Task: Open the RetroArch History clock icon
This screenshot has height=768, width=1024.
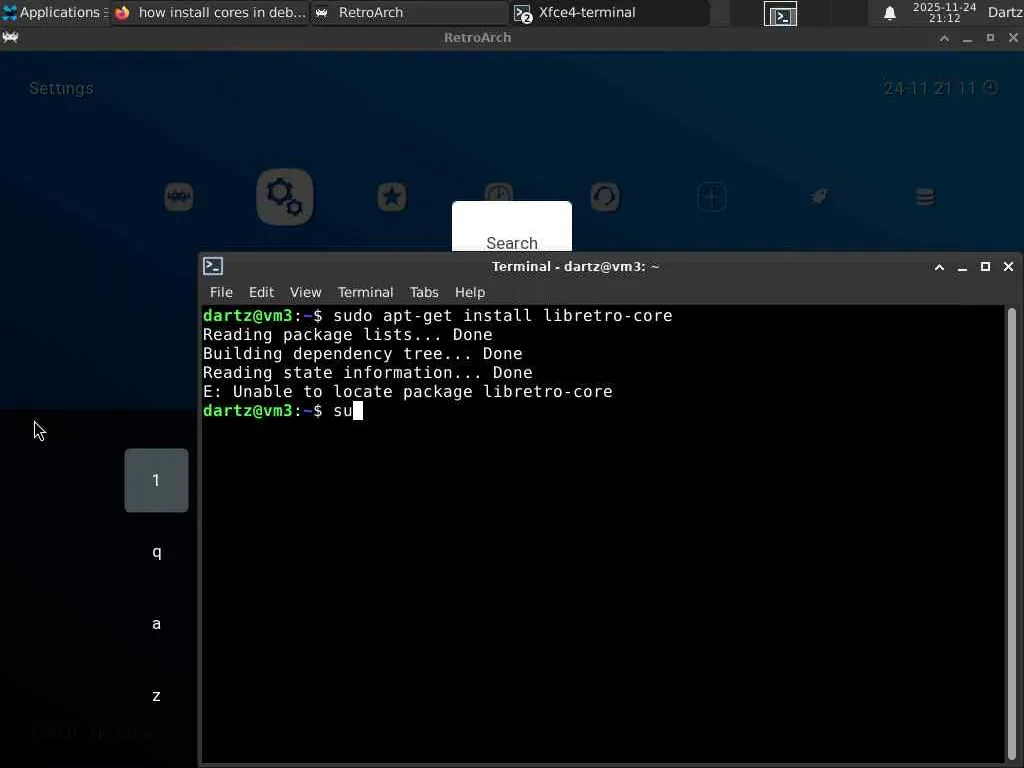Action: coord(499,192)
